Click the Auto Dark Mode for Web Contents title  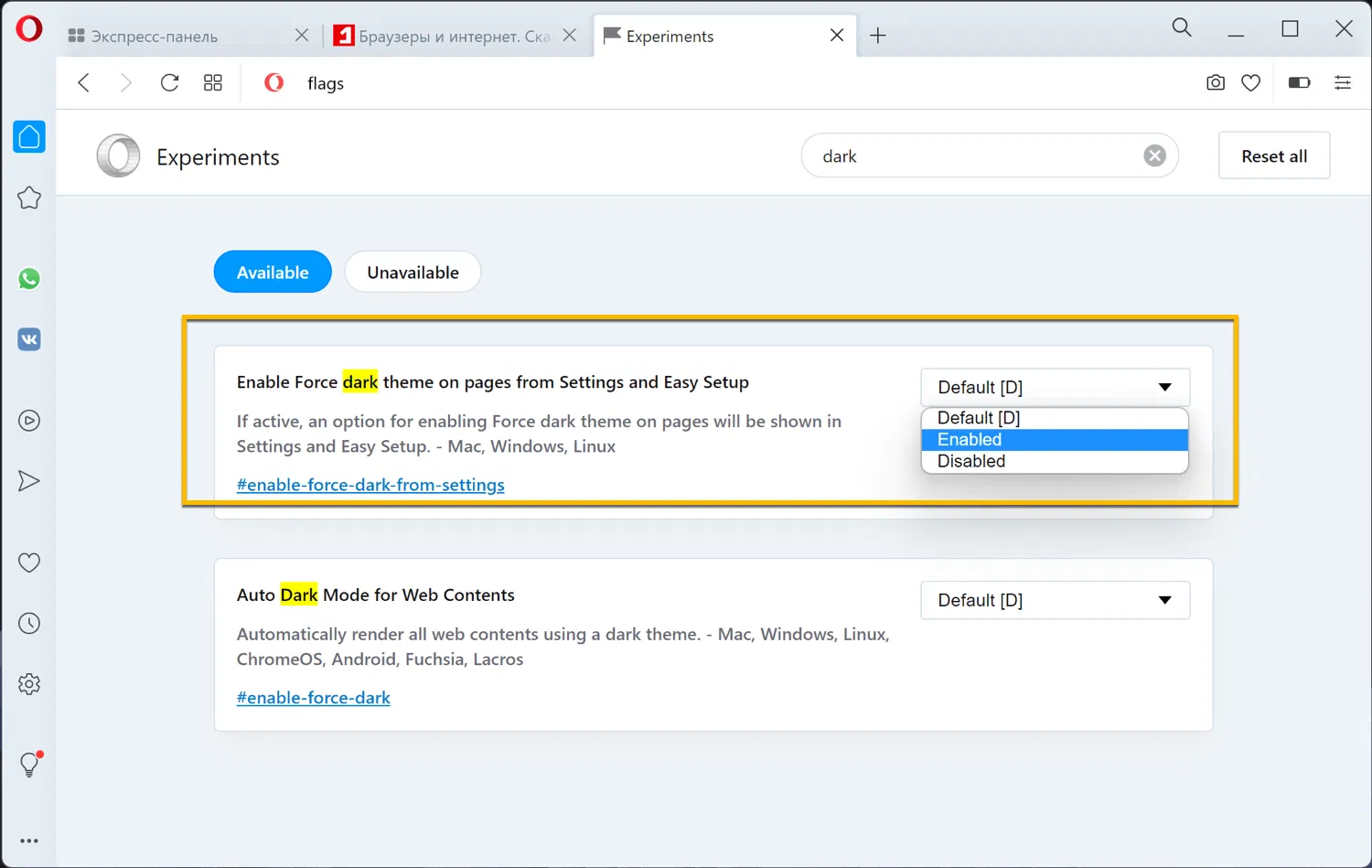(376, 595)
